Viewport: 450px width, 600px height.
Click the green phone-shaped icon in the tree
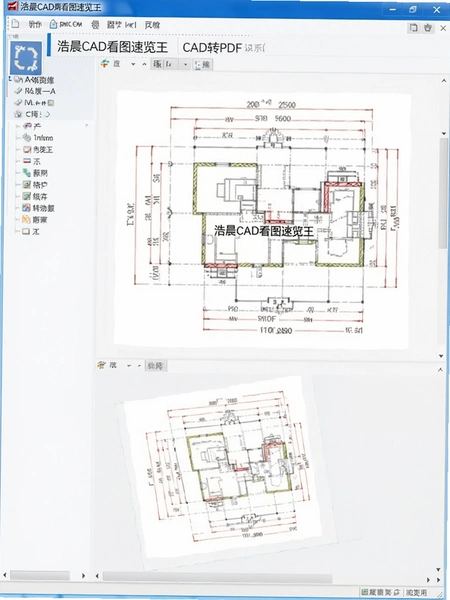(27, 173)
